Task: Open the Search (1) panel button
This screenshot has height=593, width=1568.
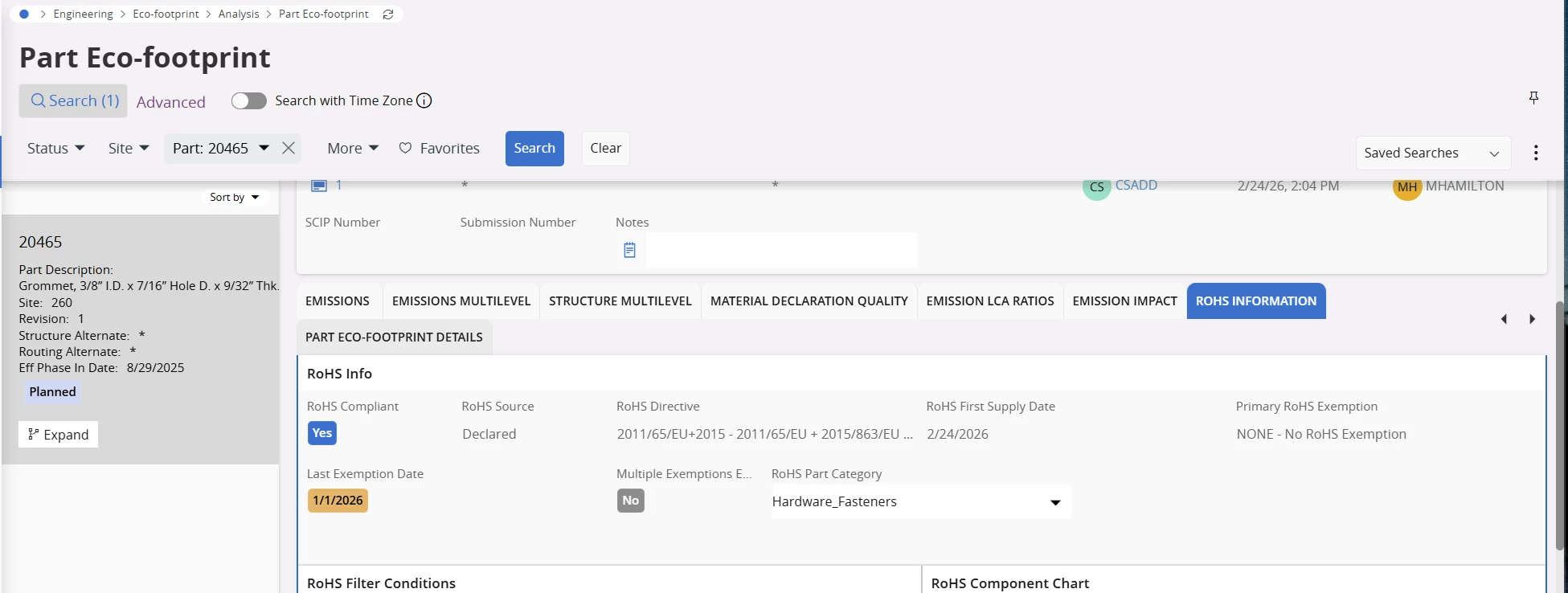Action: coord(74,101)
